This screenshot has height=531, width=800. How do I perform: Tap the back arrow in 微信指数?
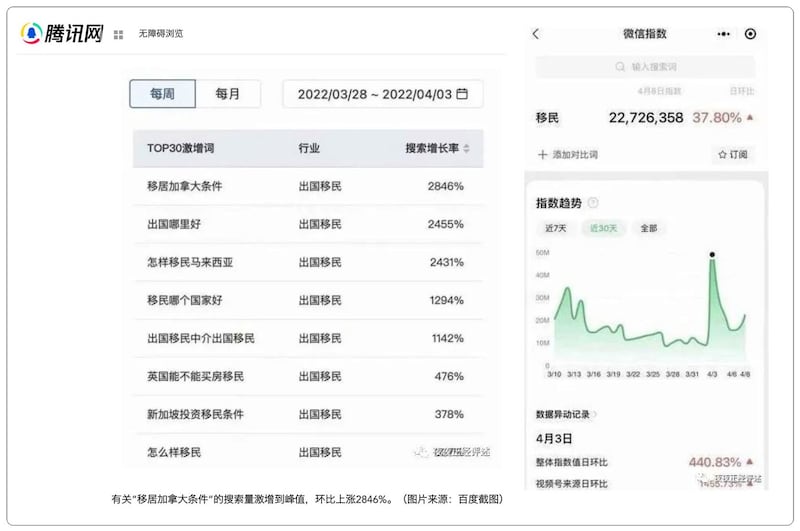(535, 34)
